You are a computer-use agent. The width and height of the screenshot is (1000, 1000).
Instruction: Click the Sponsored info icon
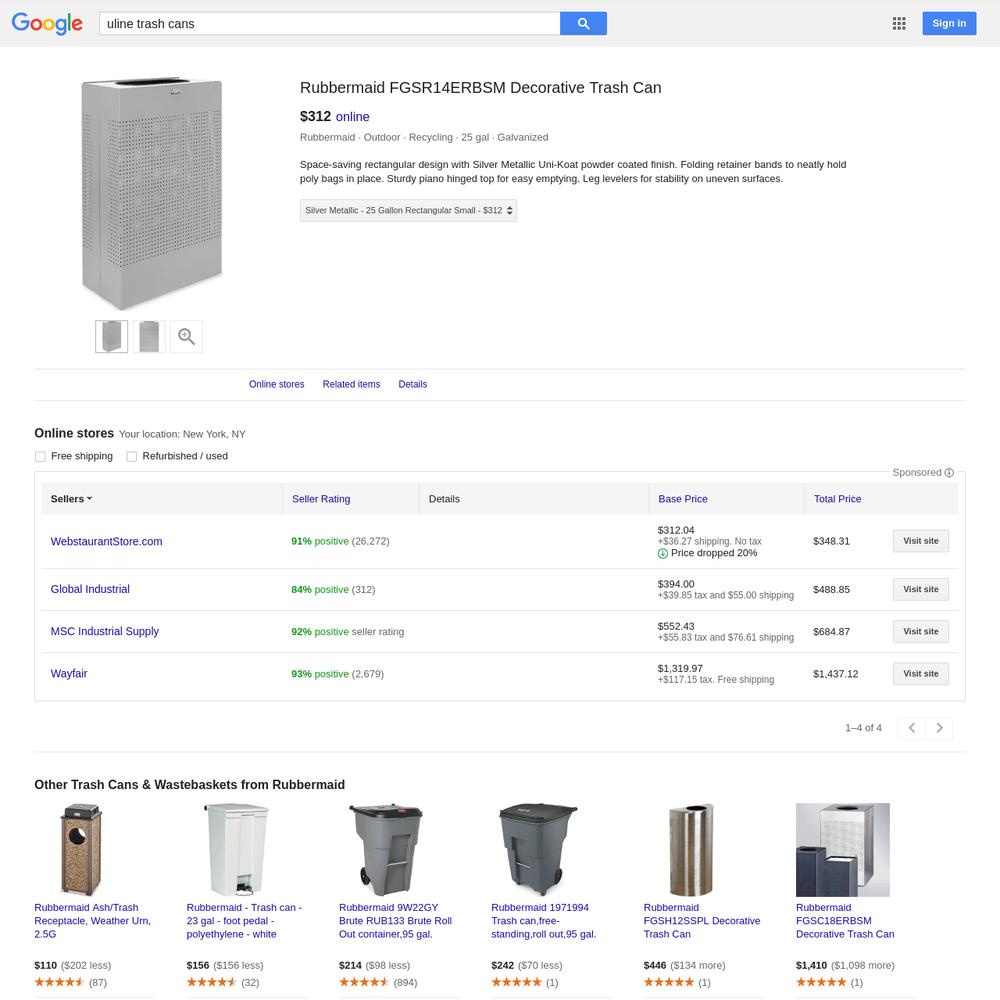pos(949,473)
